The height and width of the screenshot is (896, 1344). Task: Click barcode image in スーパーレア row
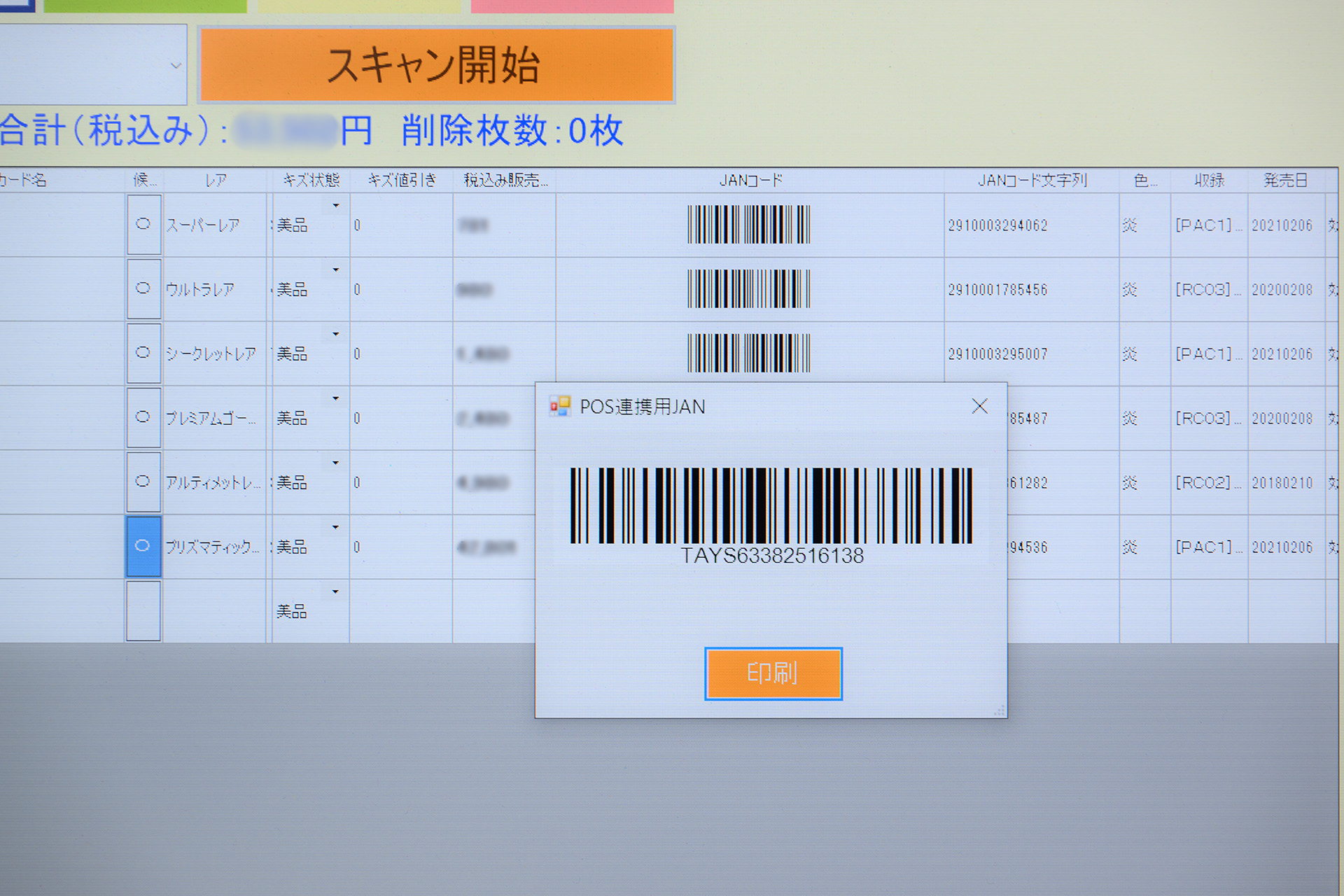[748, 225]
